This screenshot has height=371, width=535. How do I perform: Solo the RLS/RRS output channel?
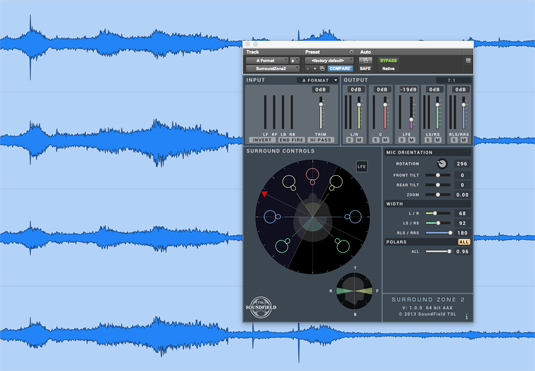point(454,140)
